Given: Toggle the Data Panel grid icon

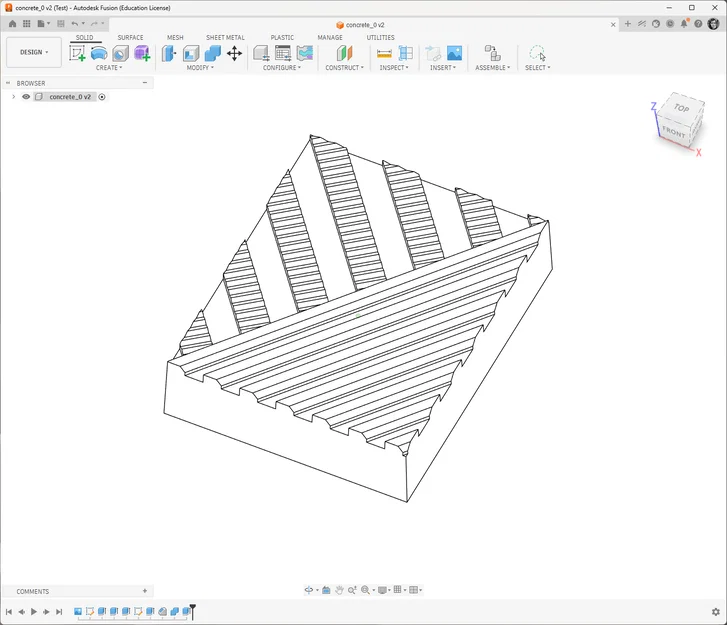Looking at the screenshot, I should (x=26, y=24).
